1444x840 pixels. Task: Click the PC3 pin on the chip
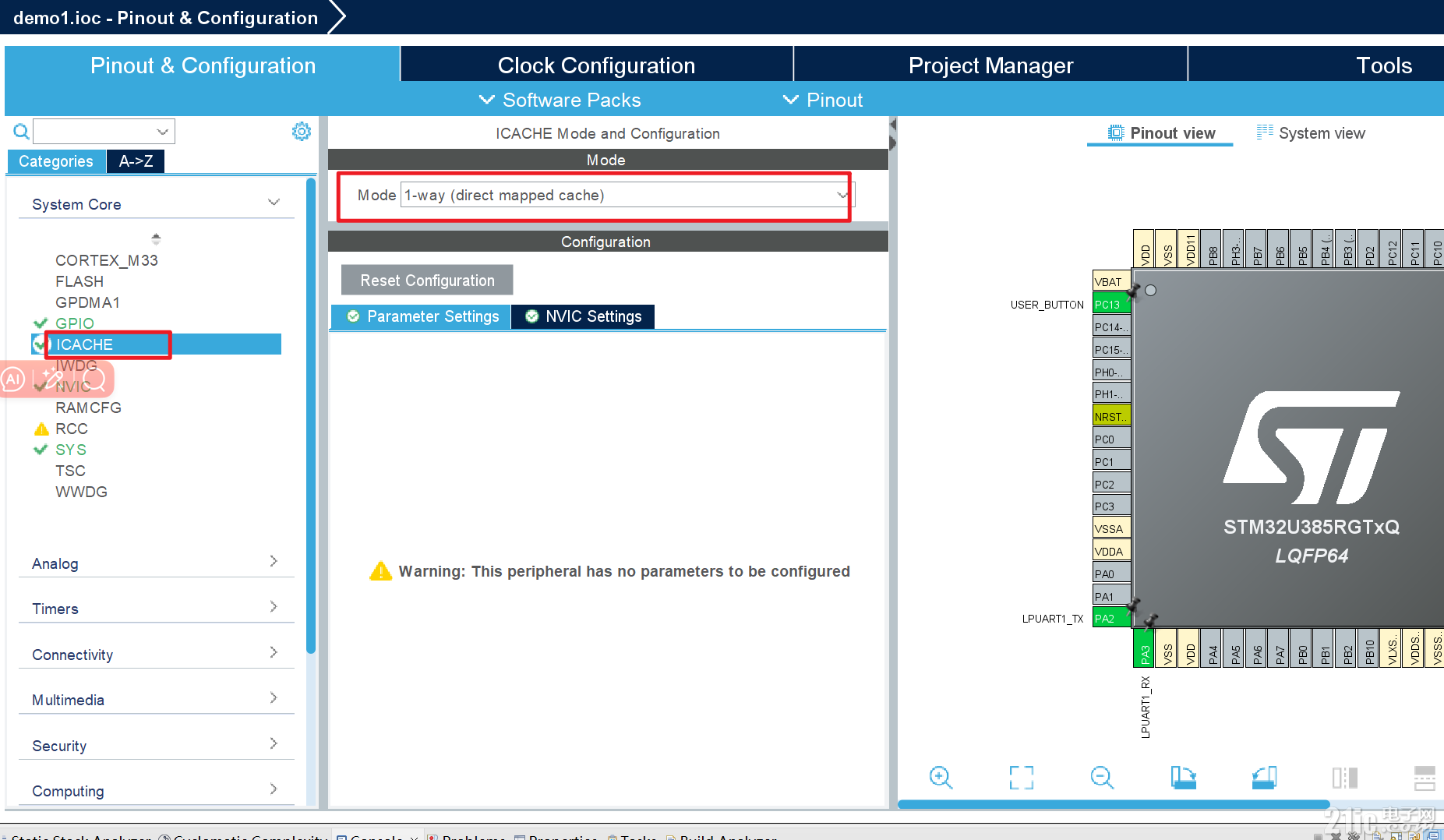click(x=1112, y=506)
